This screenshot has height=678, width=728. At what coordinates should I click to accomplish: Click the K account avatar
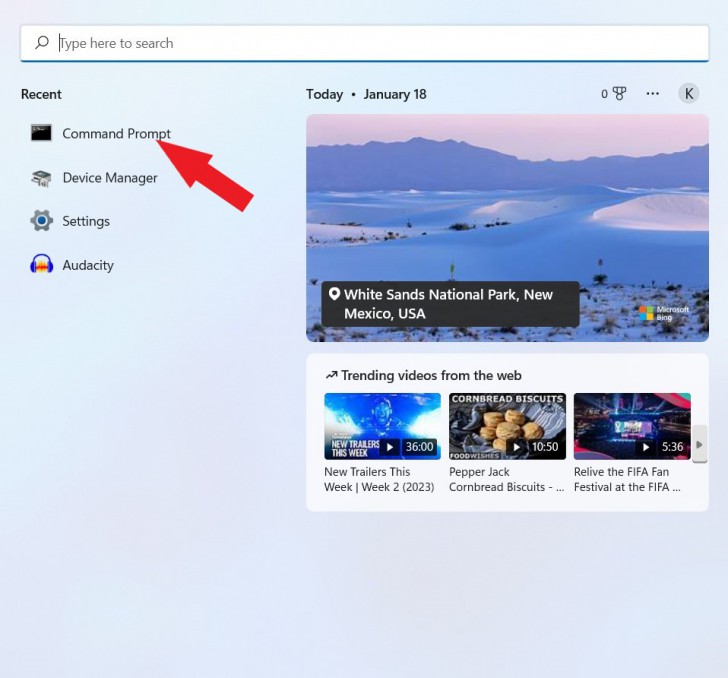689,94
